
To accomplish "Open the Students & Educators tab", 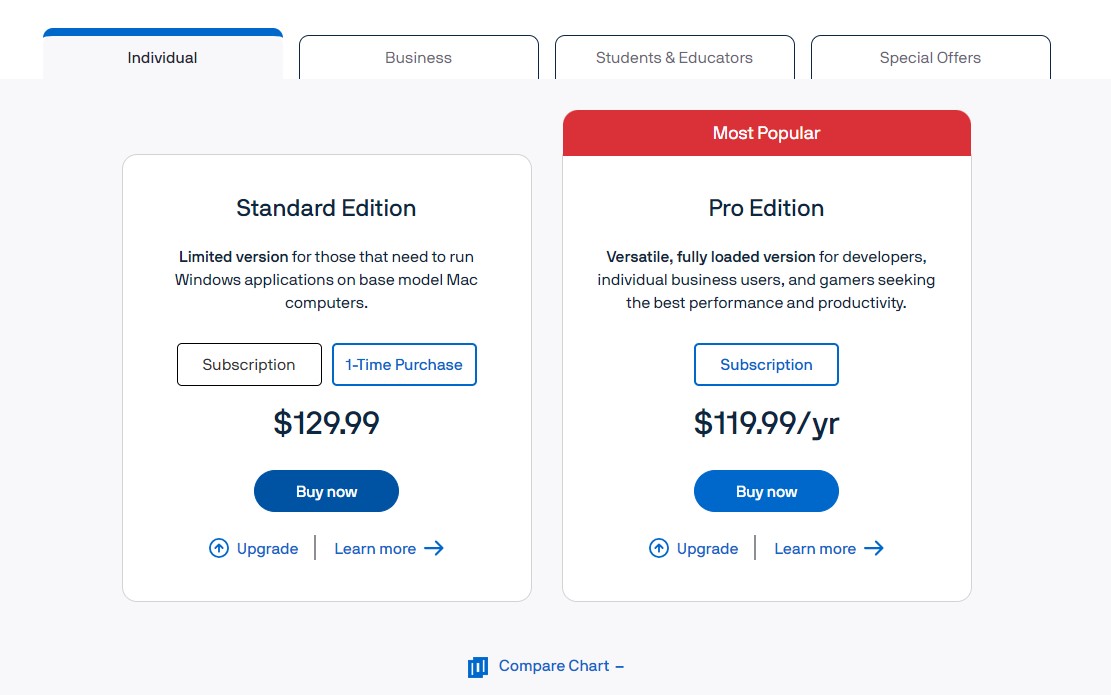I will (674, 58).
